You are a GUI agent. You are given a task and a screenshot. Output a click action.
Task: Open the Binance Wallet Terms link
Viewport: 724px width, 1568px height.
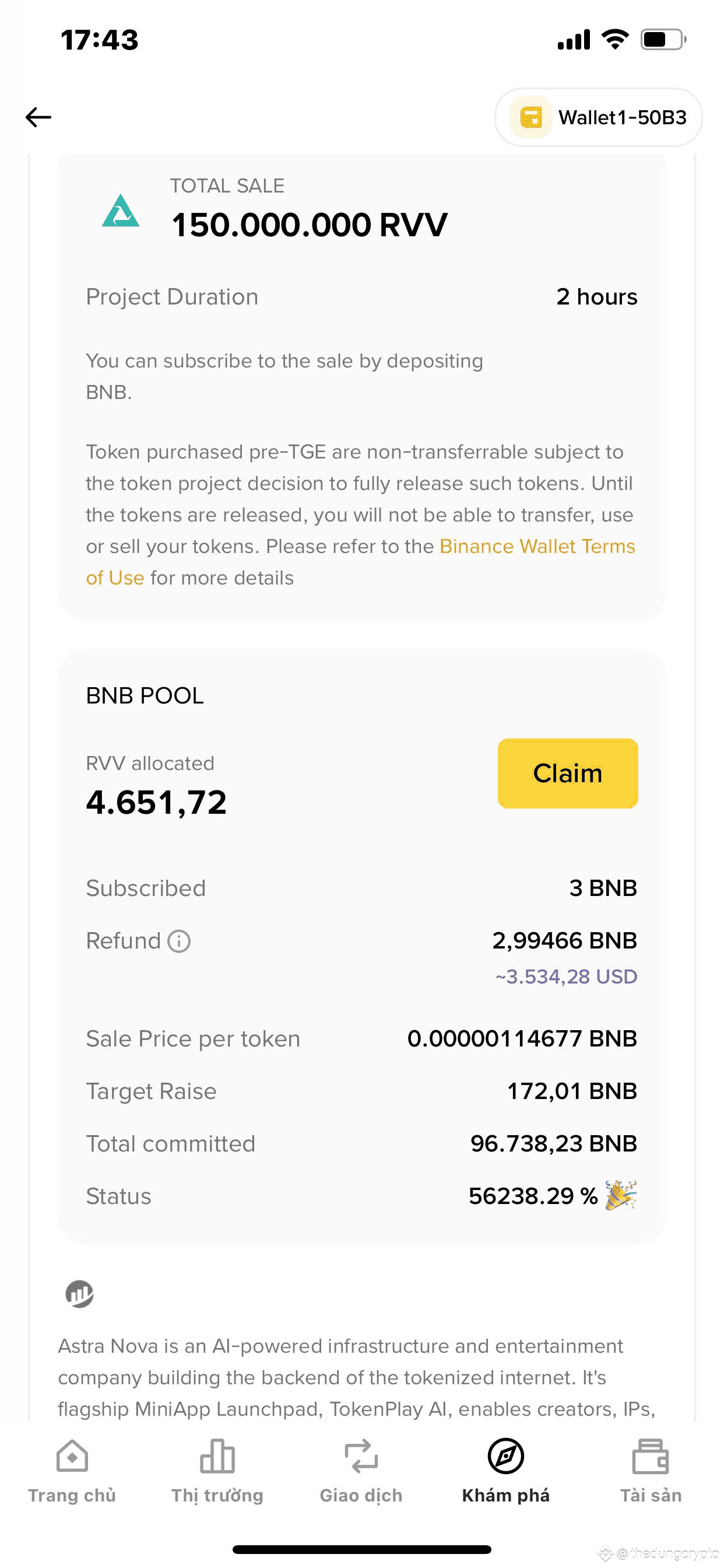537,546
